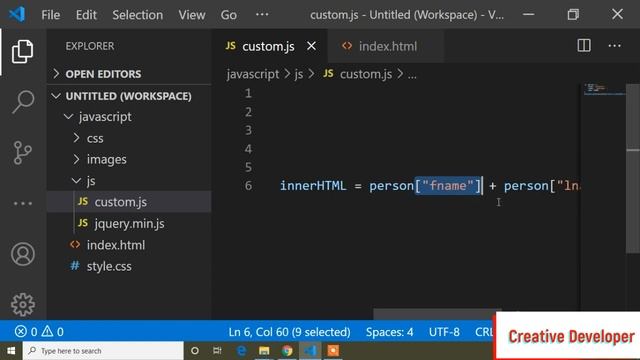
Task: Open the View menu
Action: tap(192, 15)
